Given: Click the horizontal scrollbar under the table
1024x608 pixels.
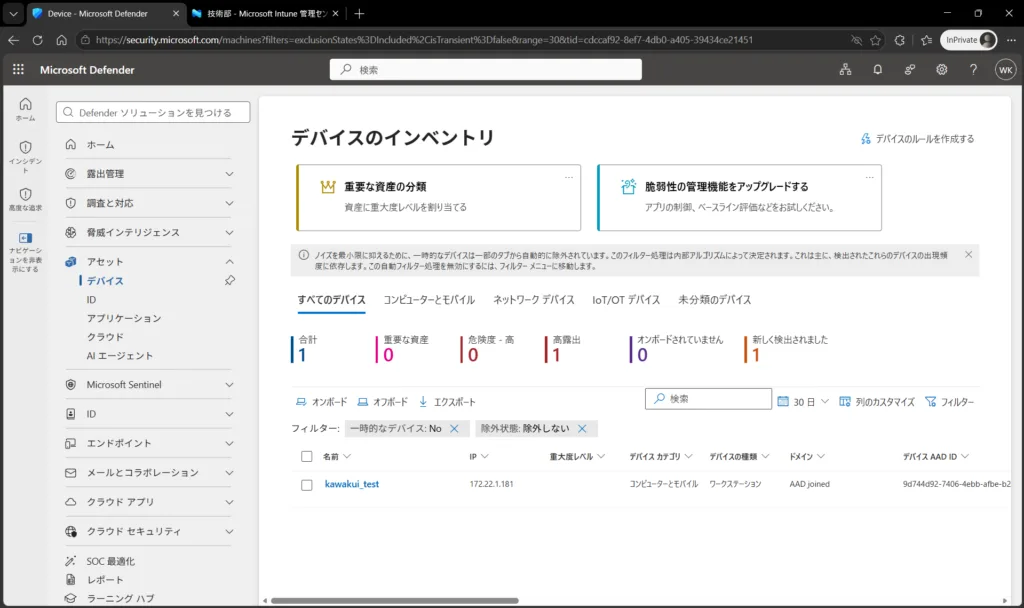Looking at the screenshot, I should coord(395,601).
